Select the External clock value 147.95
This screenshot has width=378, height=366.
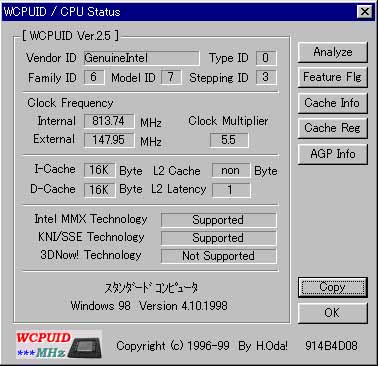[109, 140]
